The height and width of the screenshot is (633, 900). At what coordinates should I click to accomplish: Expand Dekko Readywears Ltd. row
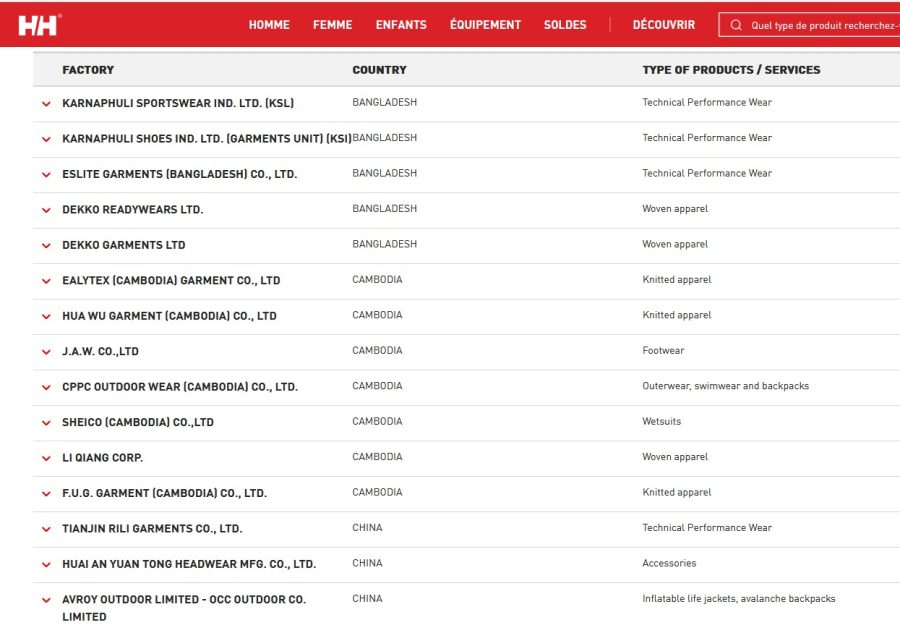tap(46, 211)
